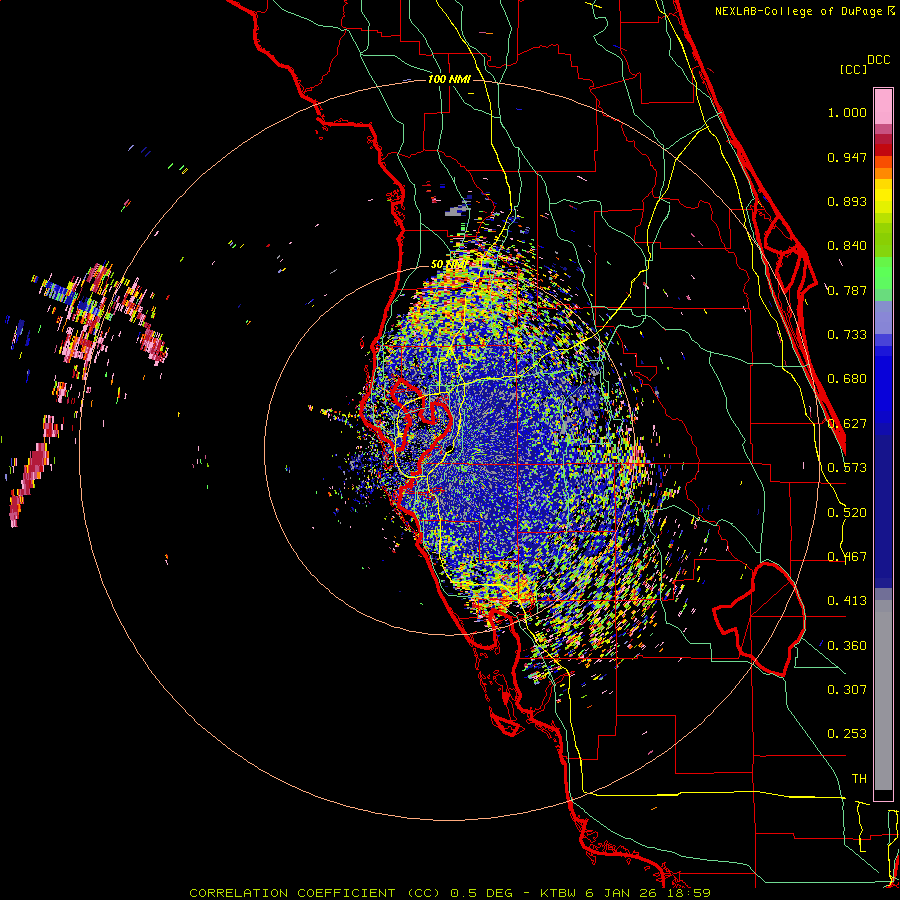Click the DCC label above the color scale
The height and width of the screenshot is (900, 900).
(x=878, y=60)
